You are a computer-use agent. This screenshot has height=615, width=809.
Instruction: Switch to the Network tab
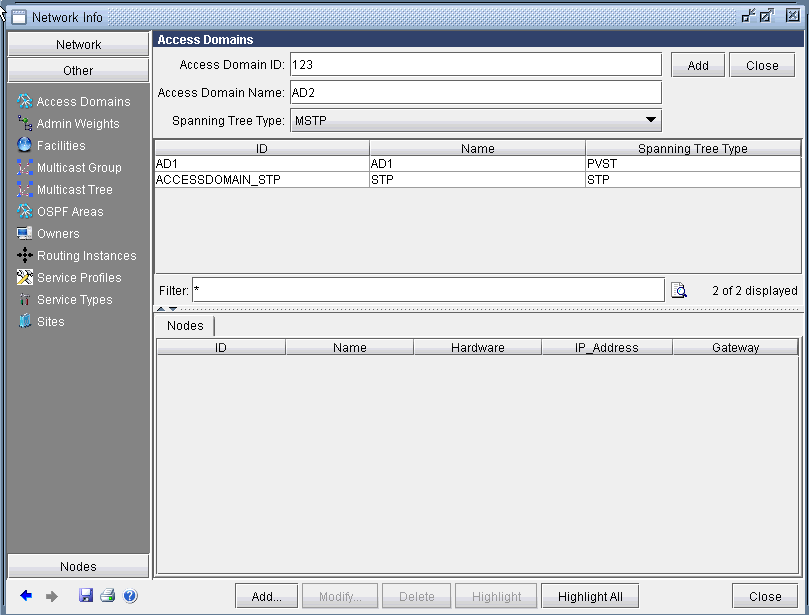(78, 44)
